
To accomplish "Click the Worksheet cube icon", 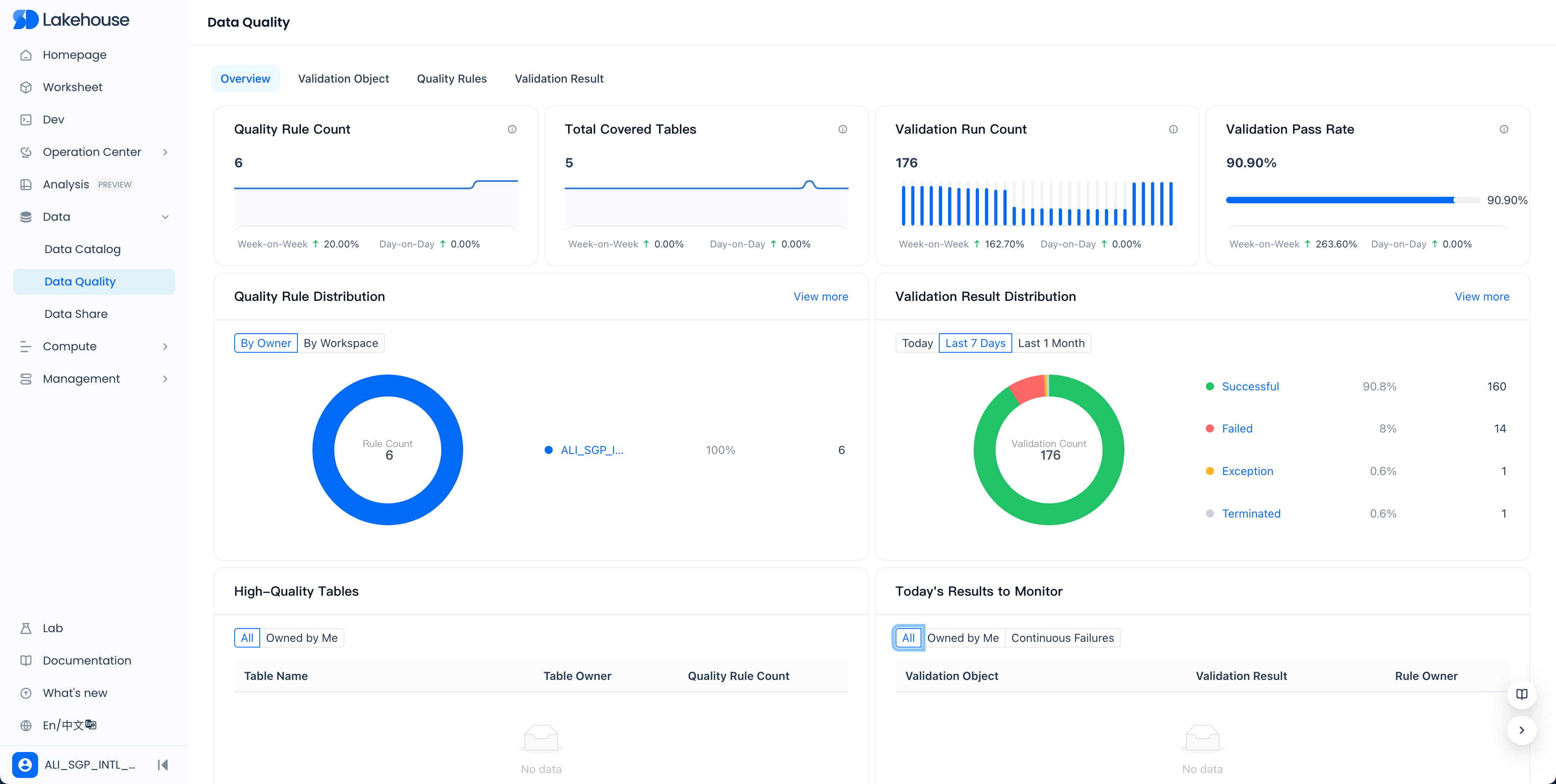I will click(26, 87).
